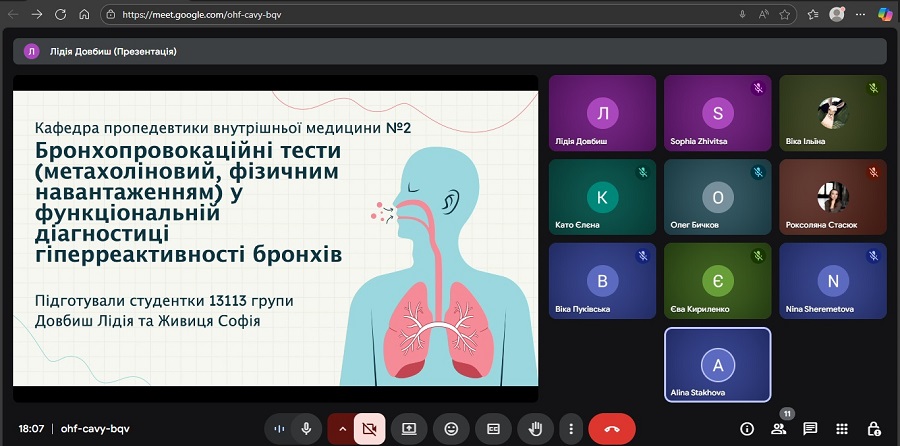This screenshot has height=446, width=900.
Task: Leave the call with the red hang-up button
Action: [612, 428]
